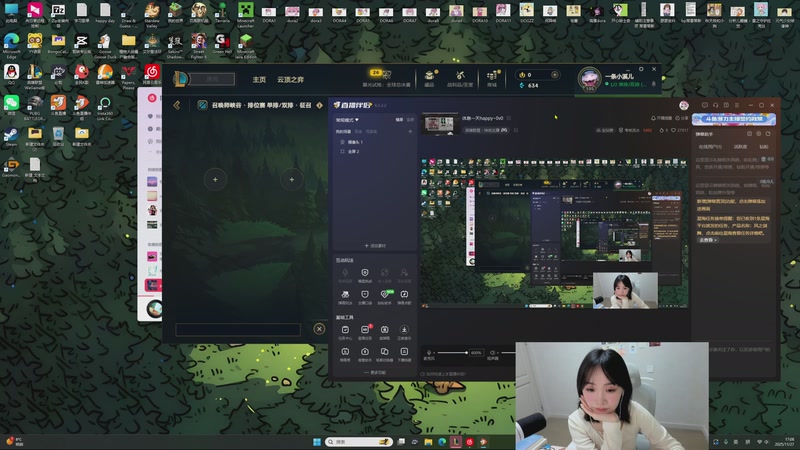Image resolution: width=800 pixels, height=450 pixels.
Task: Open 开播提醒 bell notification
Action: point(662,118)
